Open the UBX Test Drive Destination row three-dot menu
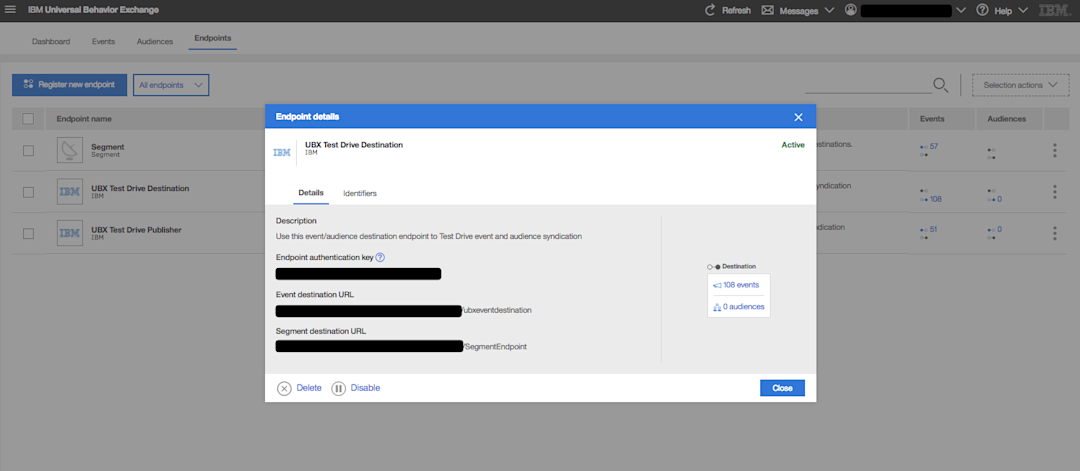The image size is (1080, 471). 1055,191
